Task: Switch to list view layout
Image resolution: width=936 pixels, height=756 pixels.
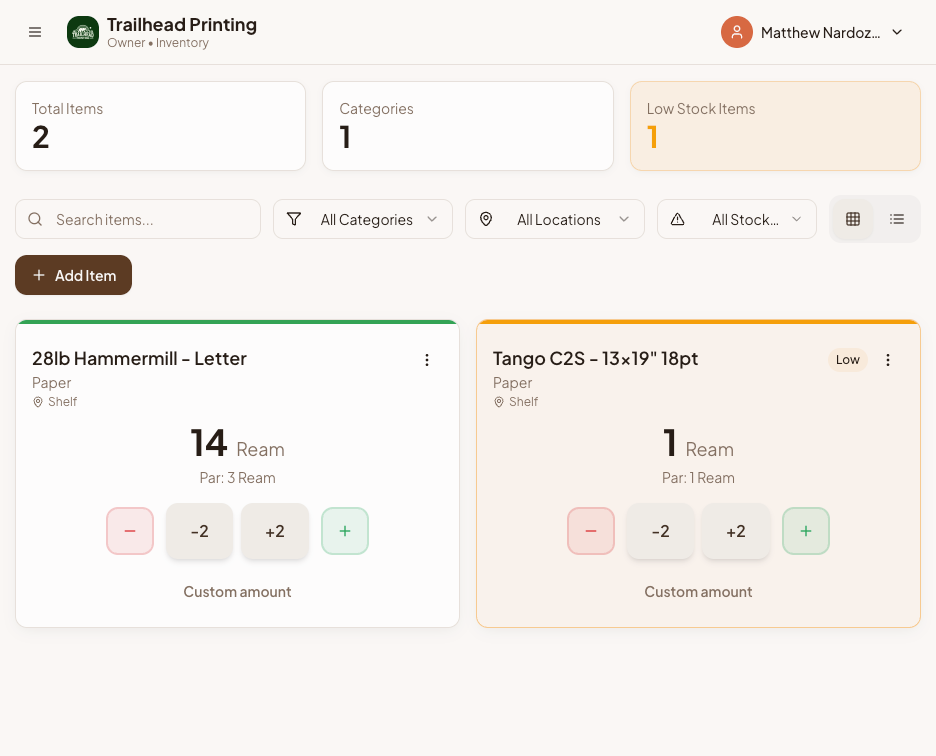Action: pos(897,218)
